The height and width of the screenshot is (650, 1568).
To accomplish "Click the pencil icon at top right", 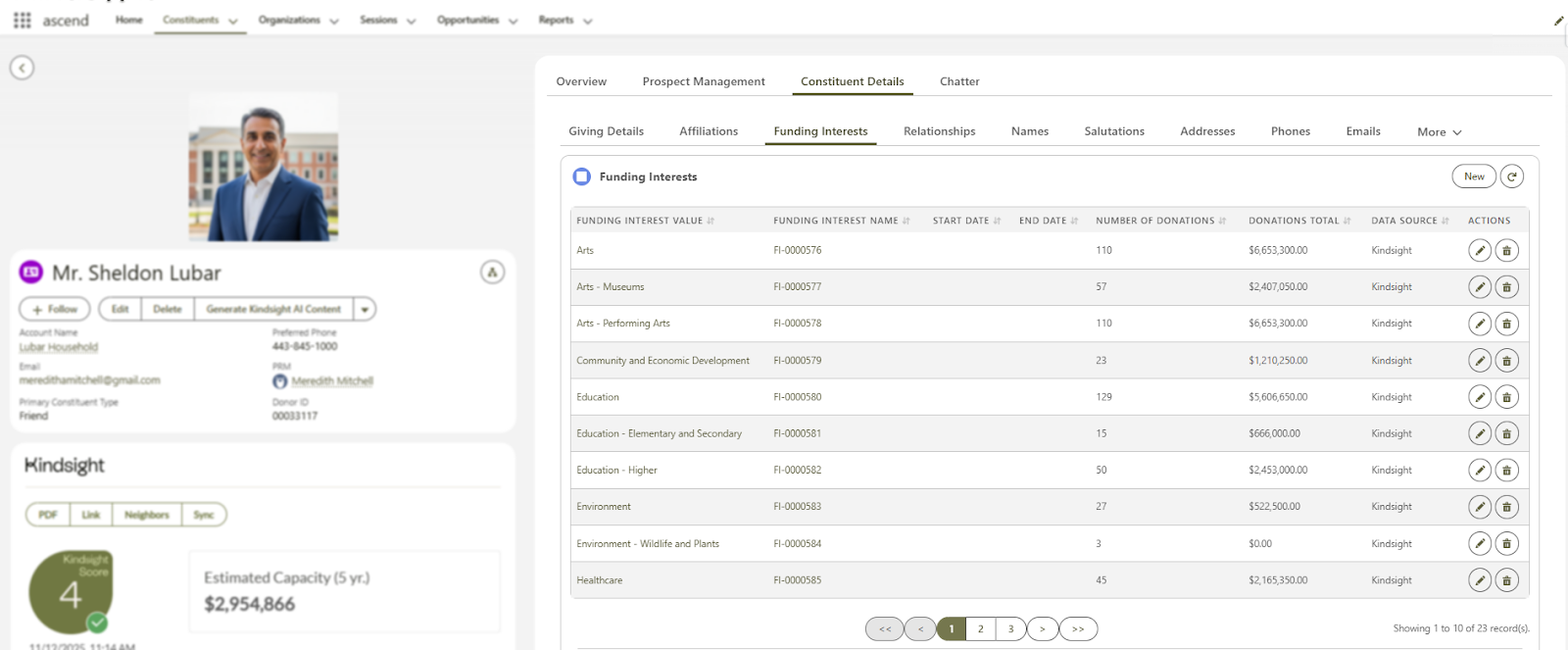I will [1558, 21].
